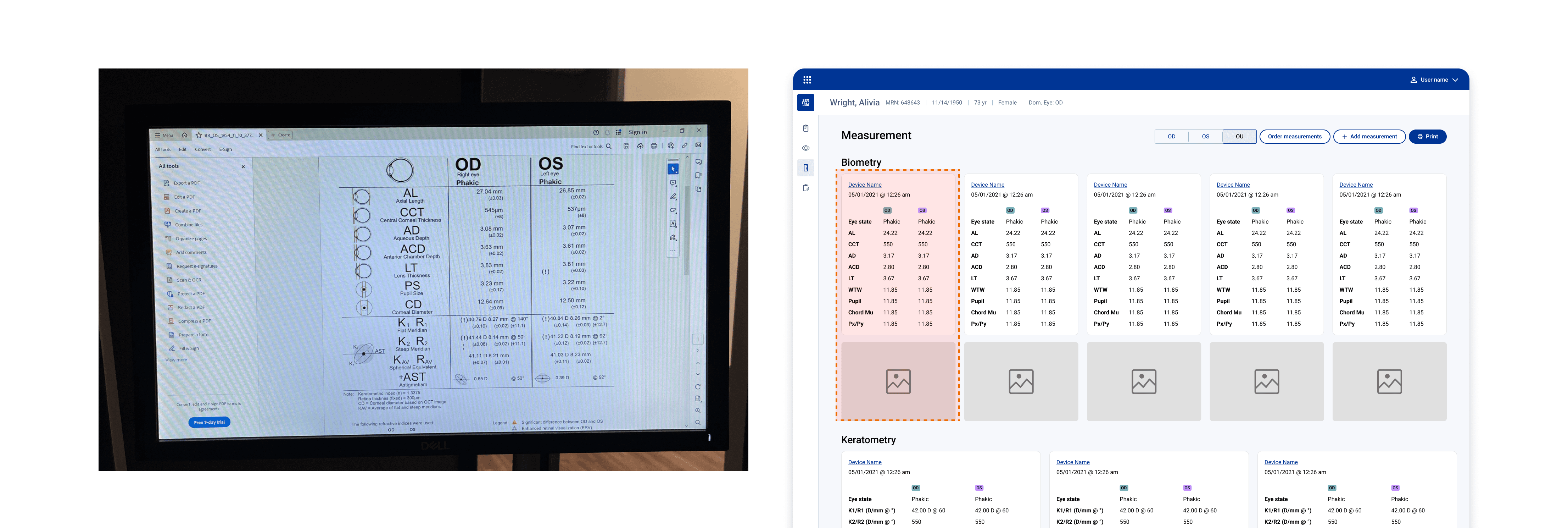The height and width of the screenshot is (528, 1568).
Task: Open the clipboard refresh sidebar icon
Action: (805, 188)
